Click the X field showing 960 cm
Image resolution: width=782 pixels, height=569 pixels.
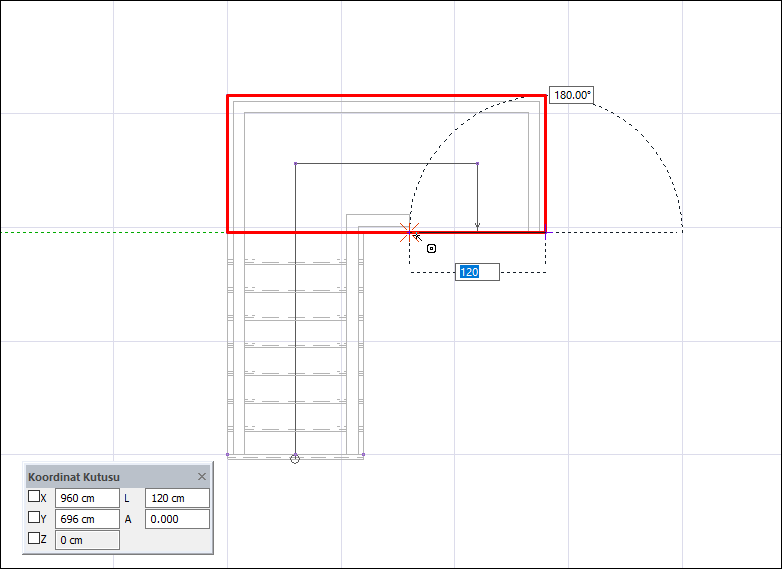click(x=87, y=498)
